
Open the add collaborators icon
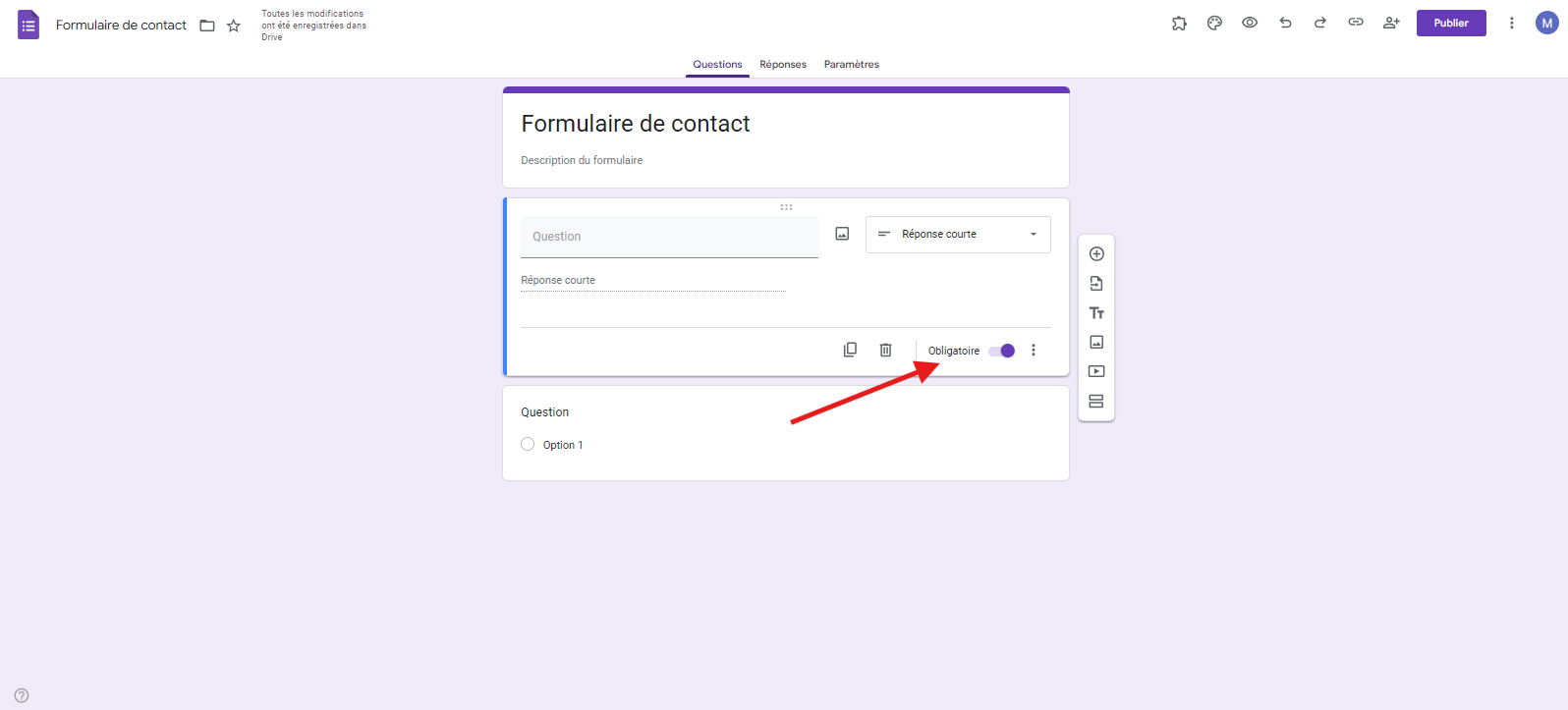[1391, 23]
